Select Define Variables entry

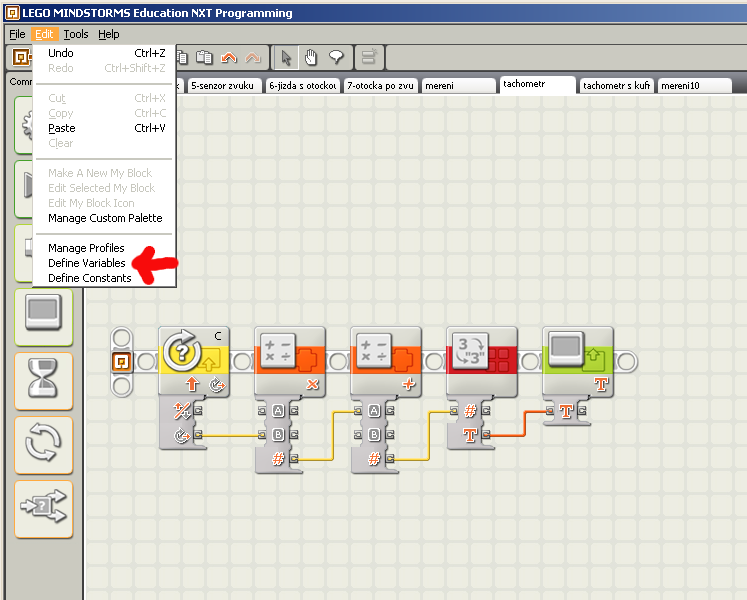(x=87, y=263)
